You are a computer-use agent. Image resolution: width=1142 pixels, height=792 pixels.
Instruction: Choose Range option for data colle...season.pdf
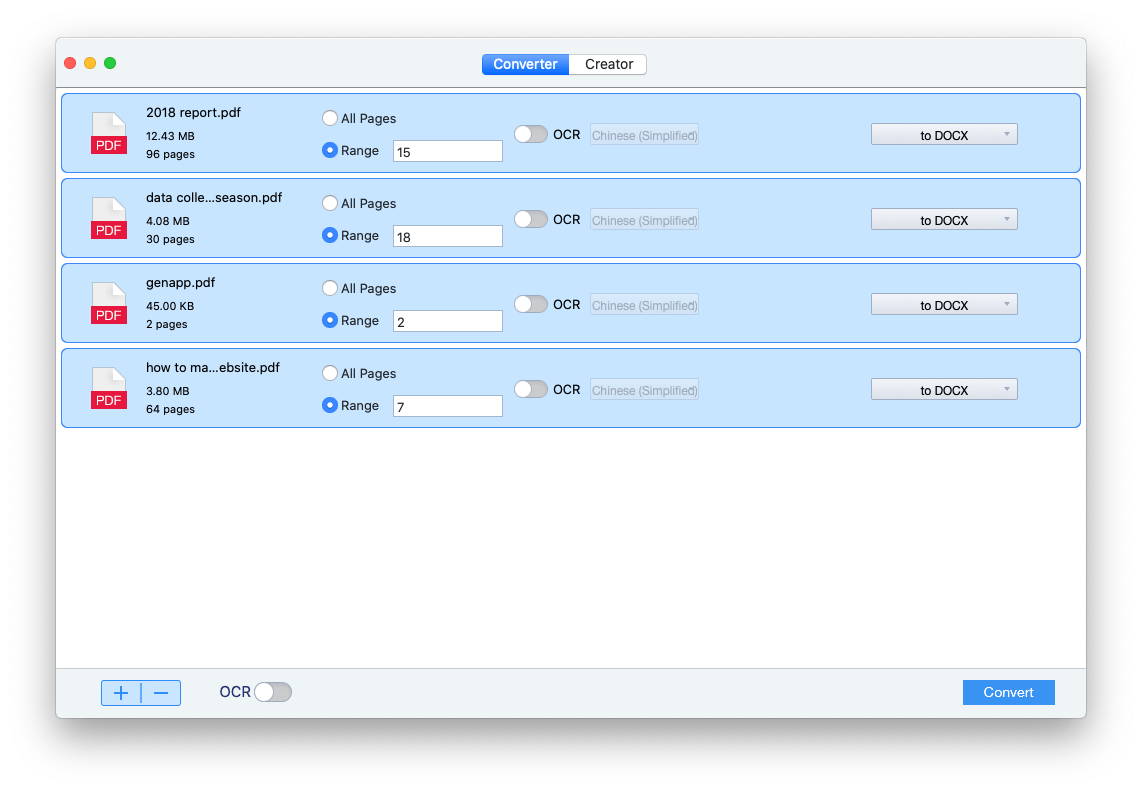(x=330, y=235)
